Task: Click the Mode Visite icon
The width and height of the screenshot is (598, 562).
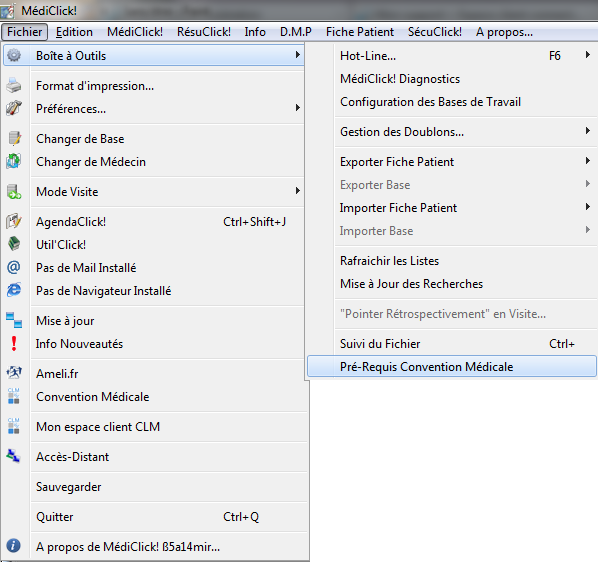Action: 14,191
